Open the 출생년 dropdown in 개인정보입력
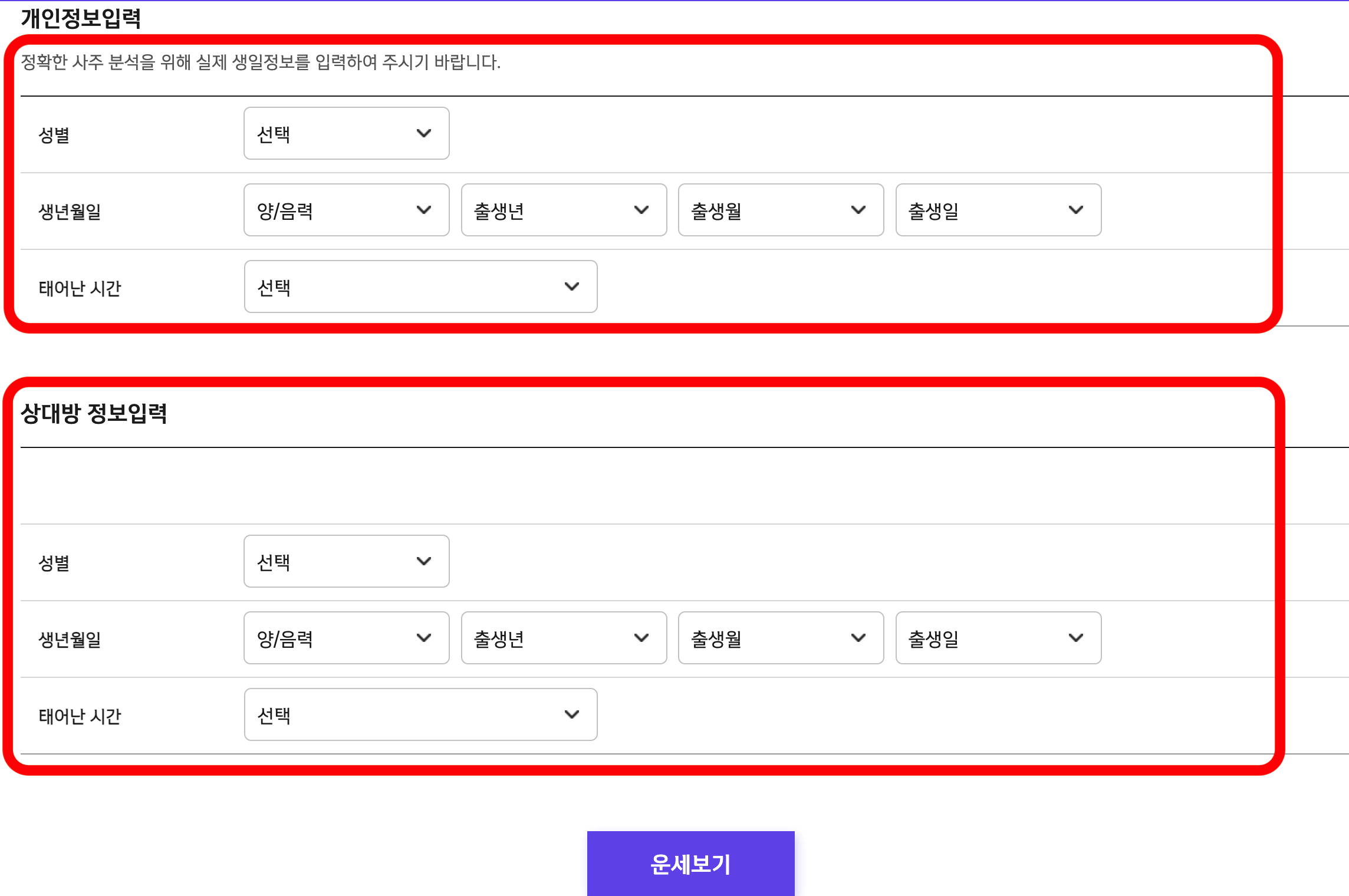Screen dimensions: 1349x896 pyautogui.click(x=563, y=210)
